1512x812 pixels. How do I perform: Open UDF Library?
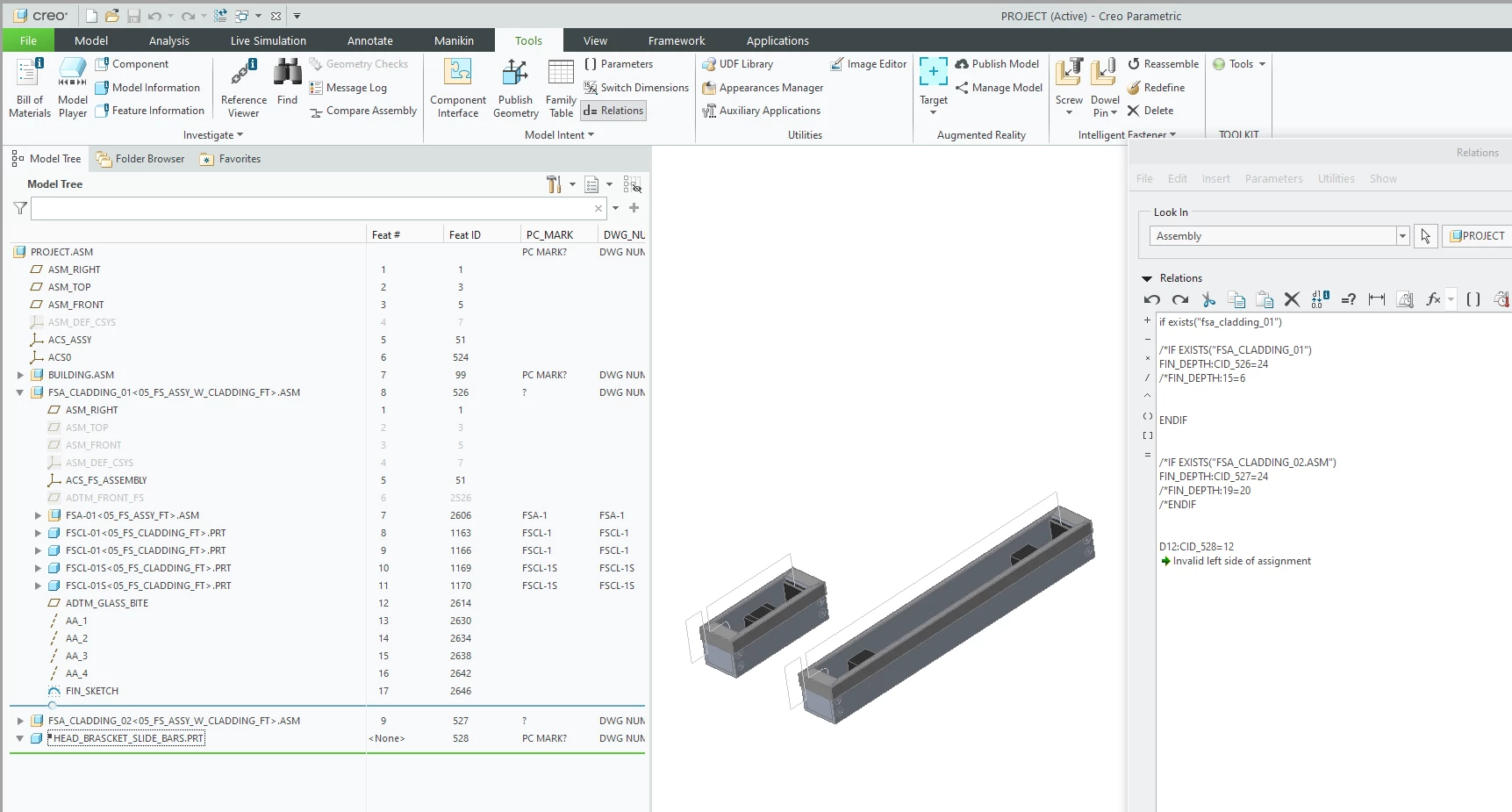(x=738, y=64)
